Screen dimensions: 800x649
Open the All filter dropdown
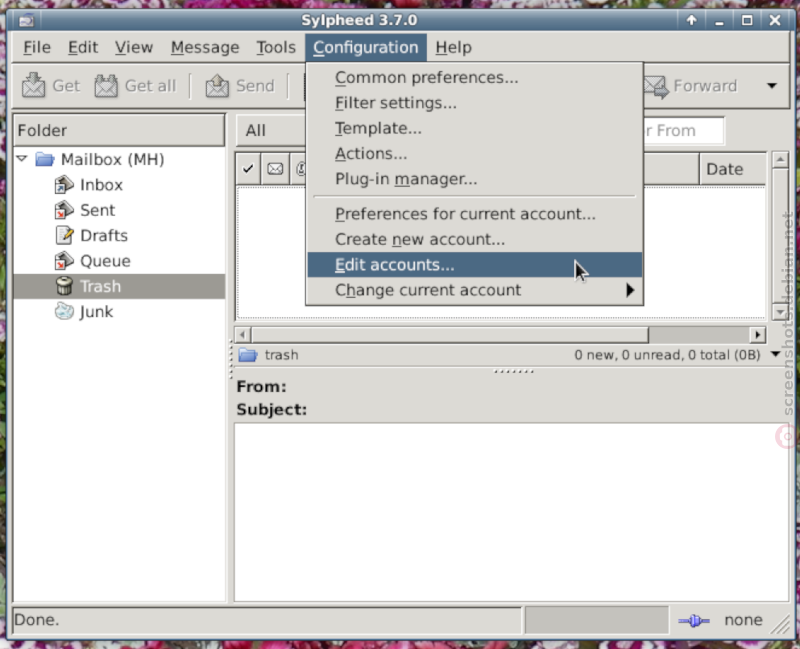[271, 131]
